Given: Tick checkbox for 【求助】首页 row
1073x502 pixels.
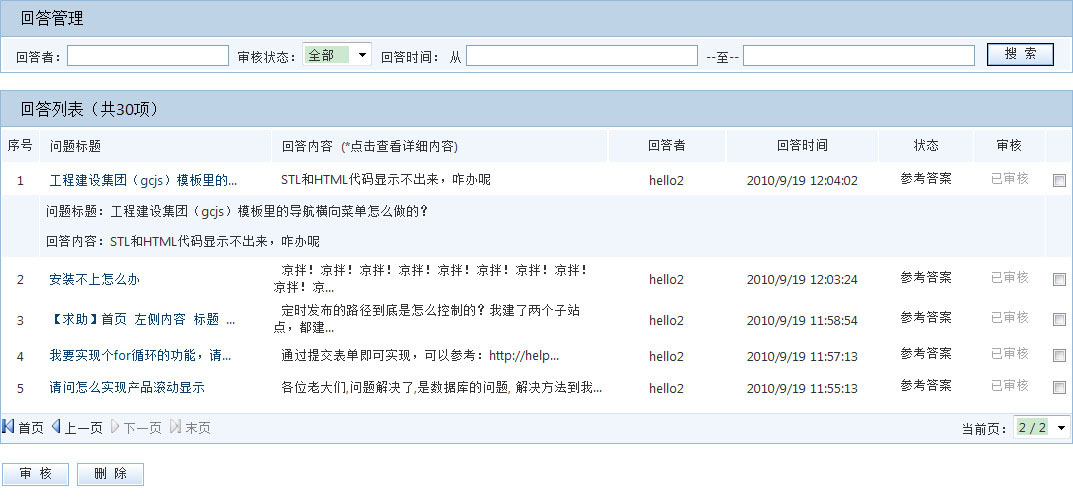Looking at the screenshot, I should click(x=1059, y=319).
